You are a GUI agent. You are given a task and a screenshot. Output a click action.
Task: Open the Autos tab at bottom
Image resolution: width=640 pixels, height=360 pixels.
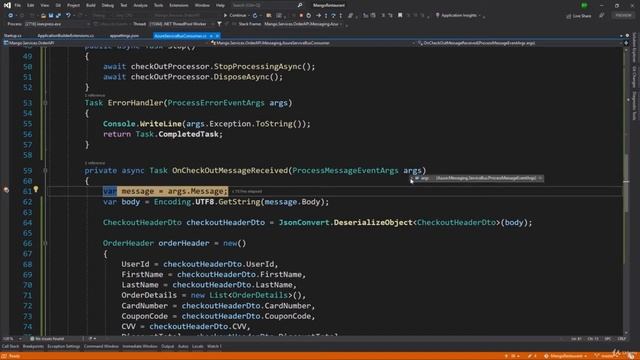pyautogui.click(x=183, y=347)
